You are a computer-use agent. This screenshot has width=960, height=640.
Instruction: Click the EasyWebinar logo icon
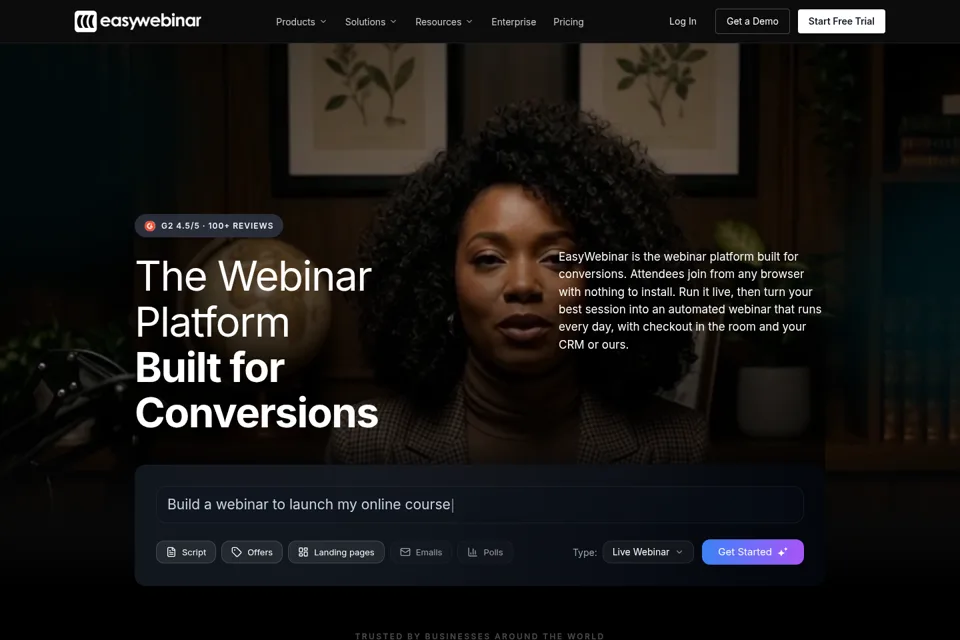tap(86, 21)
